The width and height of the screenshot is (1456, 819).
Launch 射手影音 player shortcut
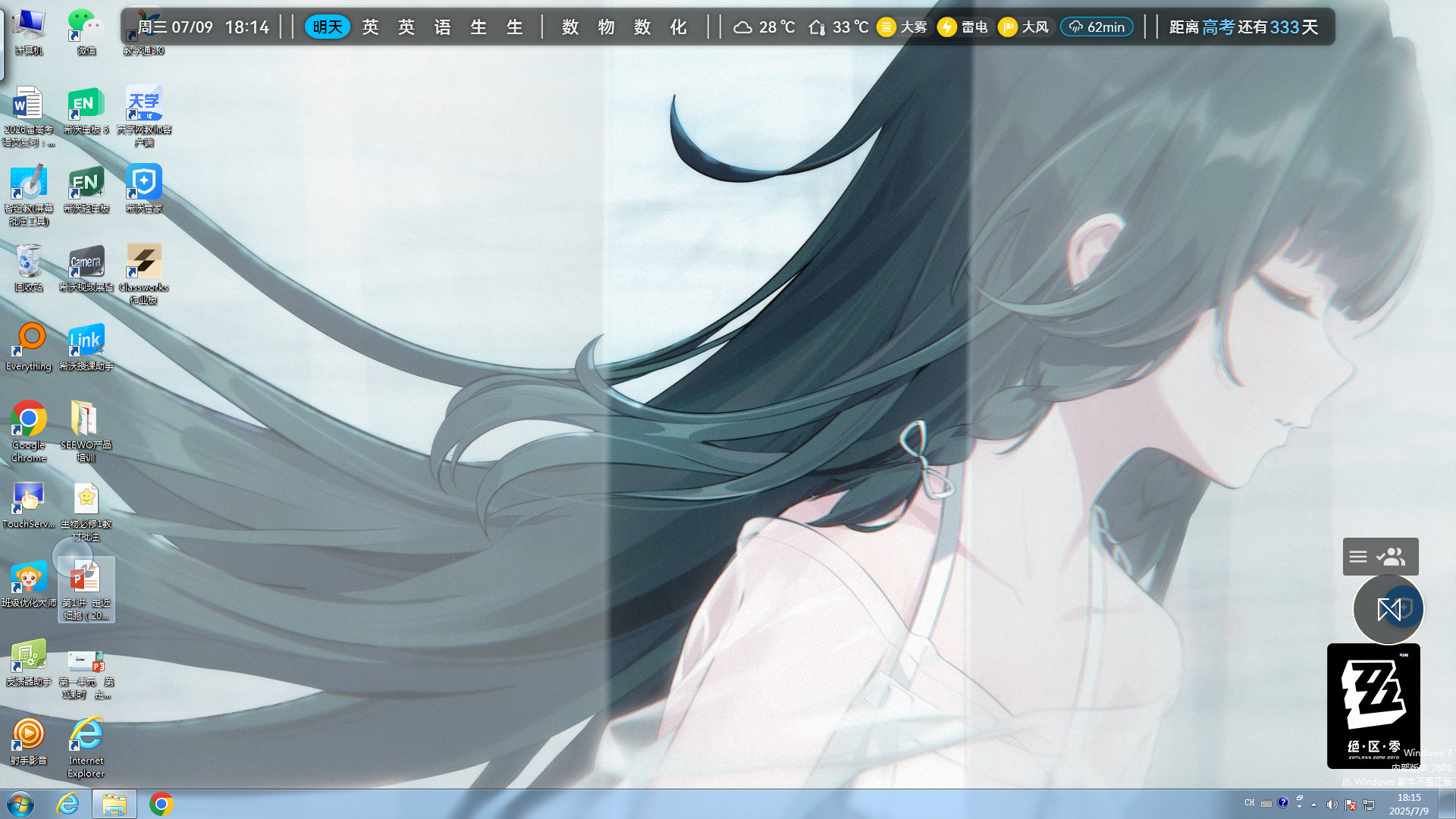(28, 742)
